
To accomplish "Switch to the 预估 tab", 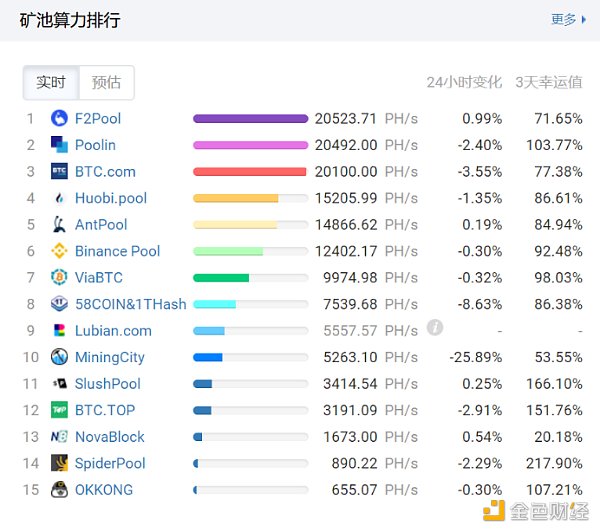I will 106,83.
